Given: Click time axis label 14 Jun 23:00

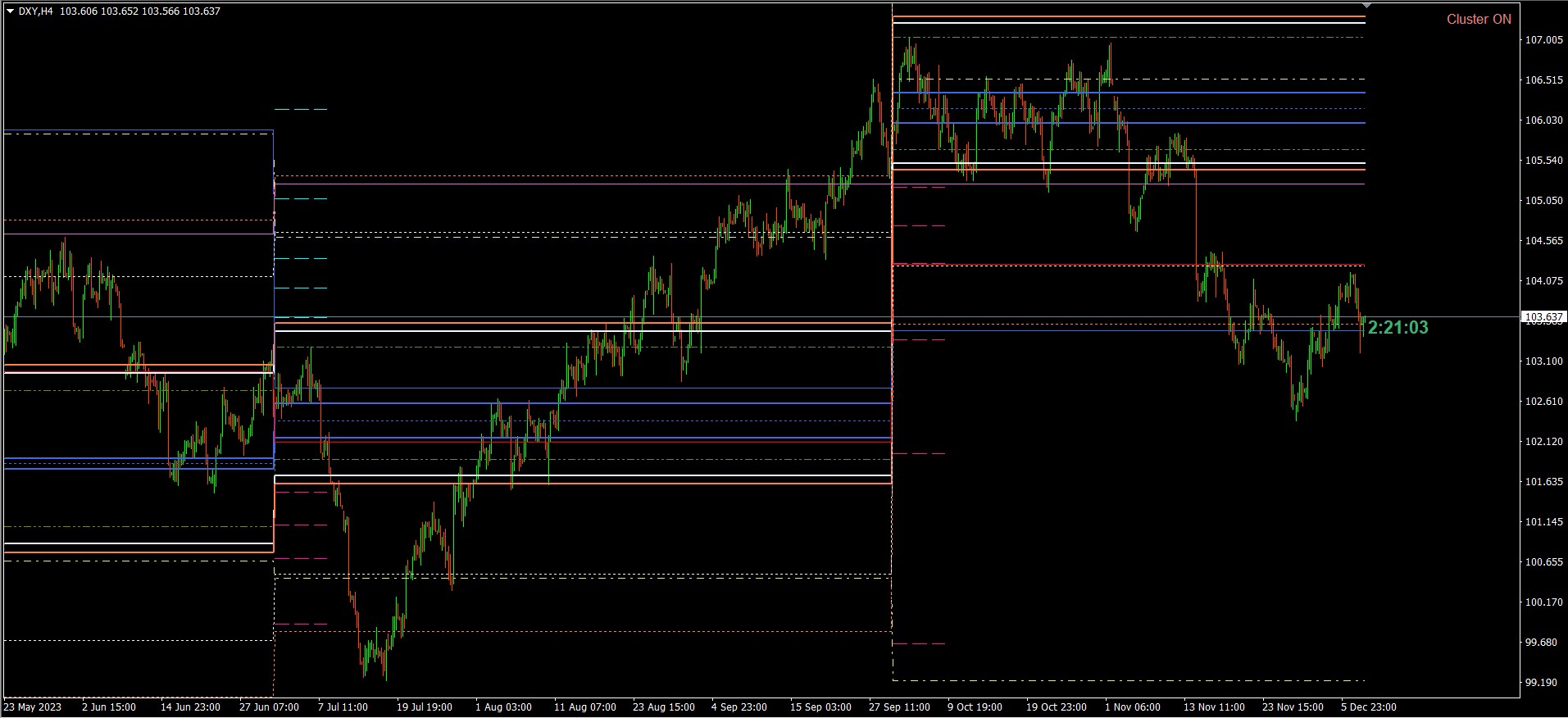Looking at the screenshot, I should pyautogui.click(x=190, y=707).
